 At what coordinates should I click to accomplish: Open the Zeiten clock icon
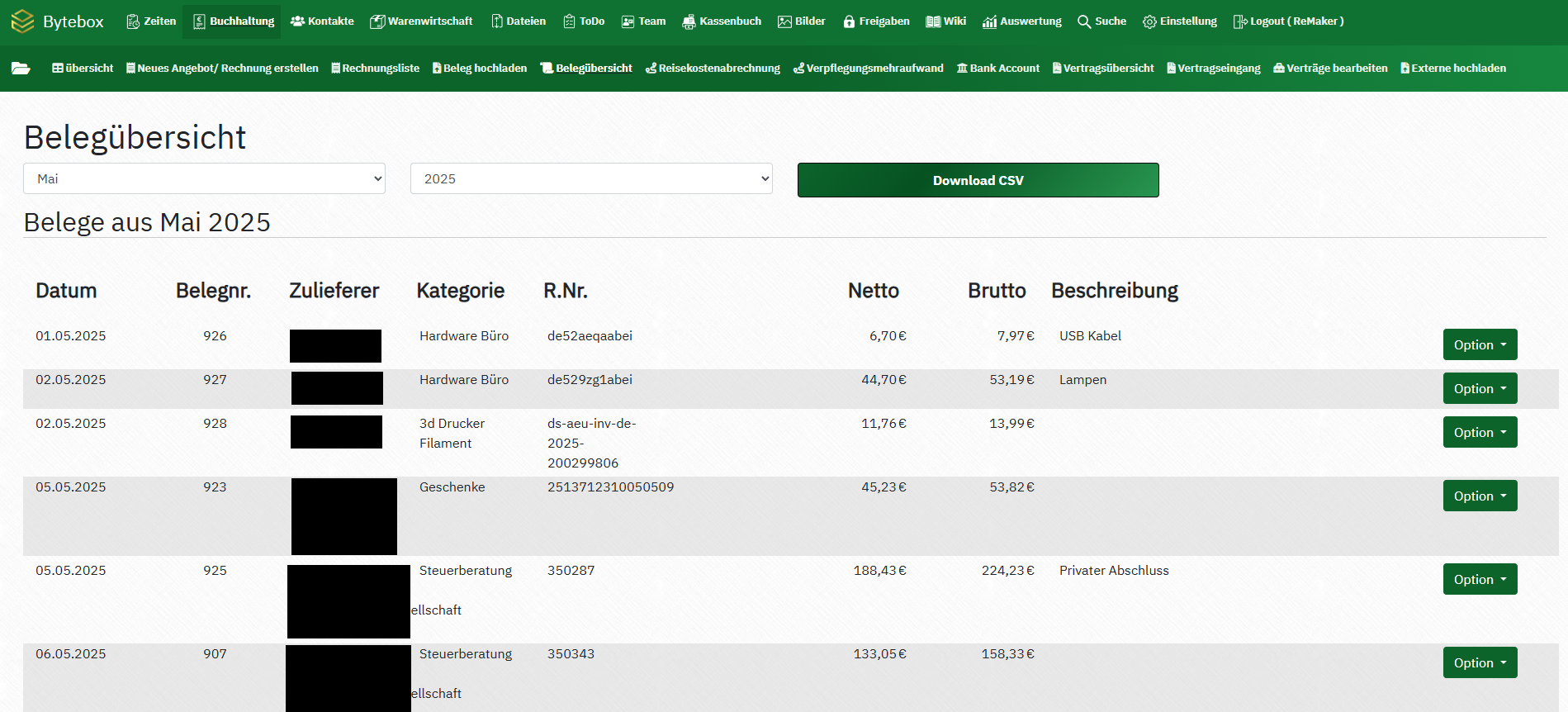coord(133,21)
